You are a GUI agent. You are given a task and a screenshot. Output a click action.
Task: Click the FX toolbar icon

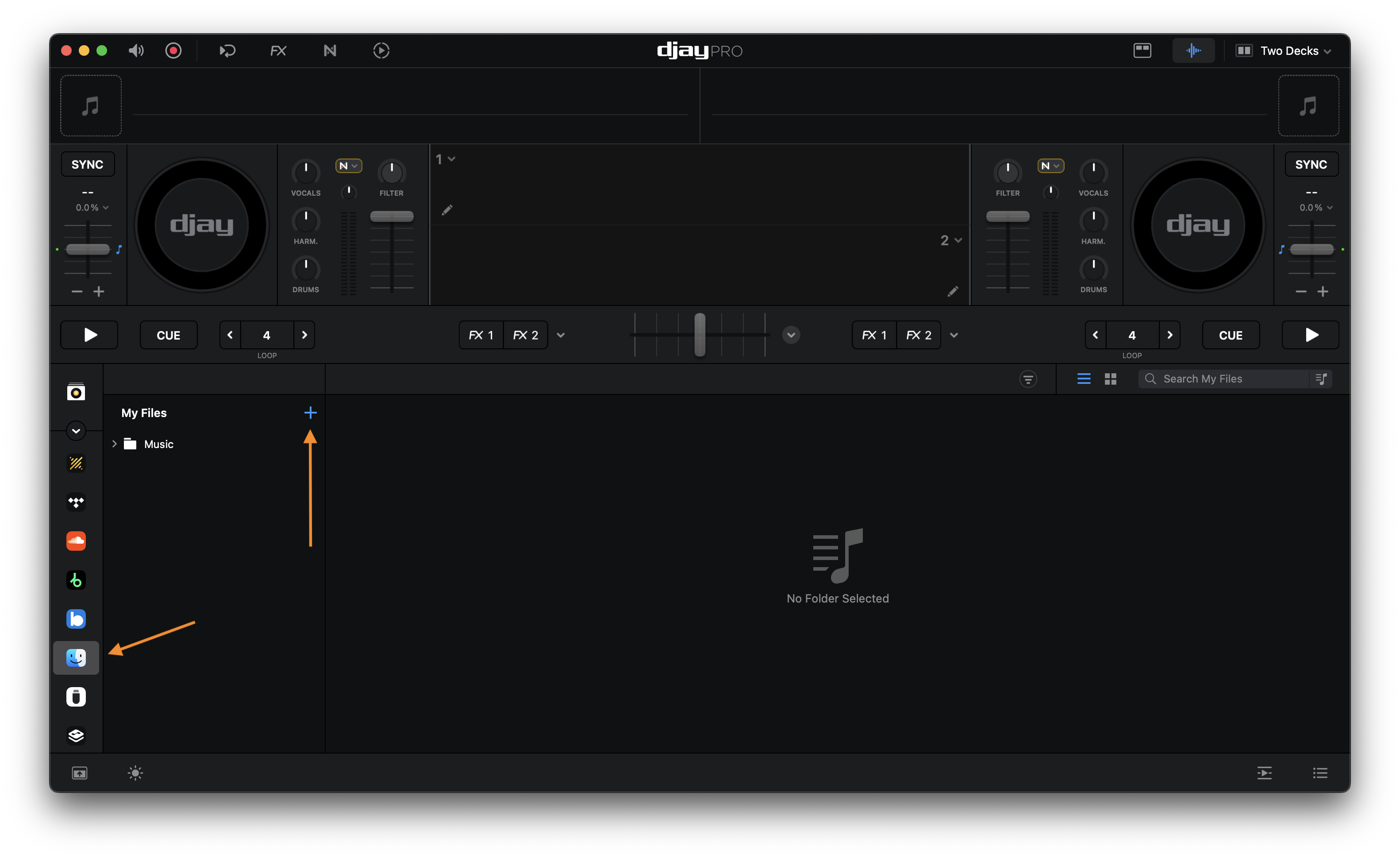278,50
